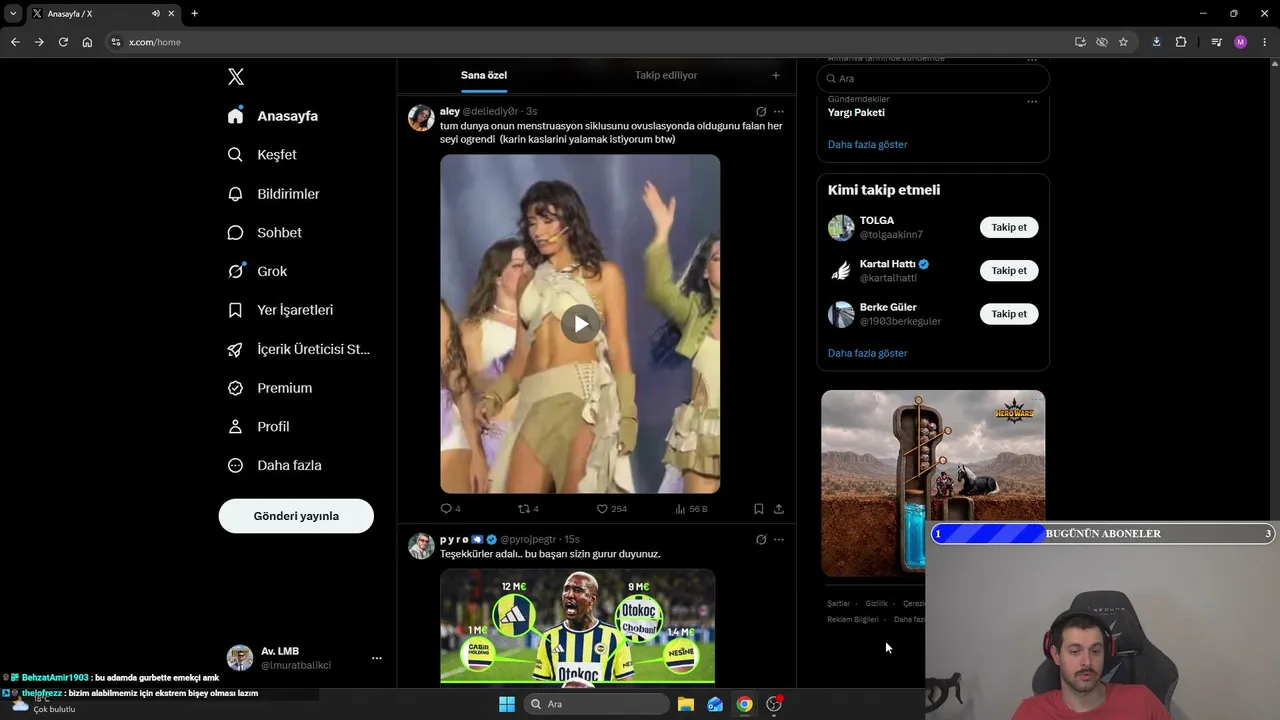Share aley's post
Image resolution: width=1280 pixels, height=720 pixels.
(x=779, y=509)
